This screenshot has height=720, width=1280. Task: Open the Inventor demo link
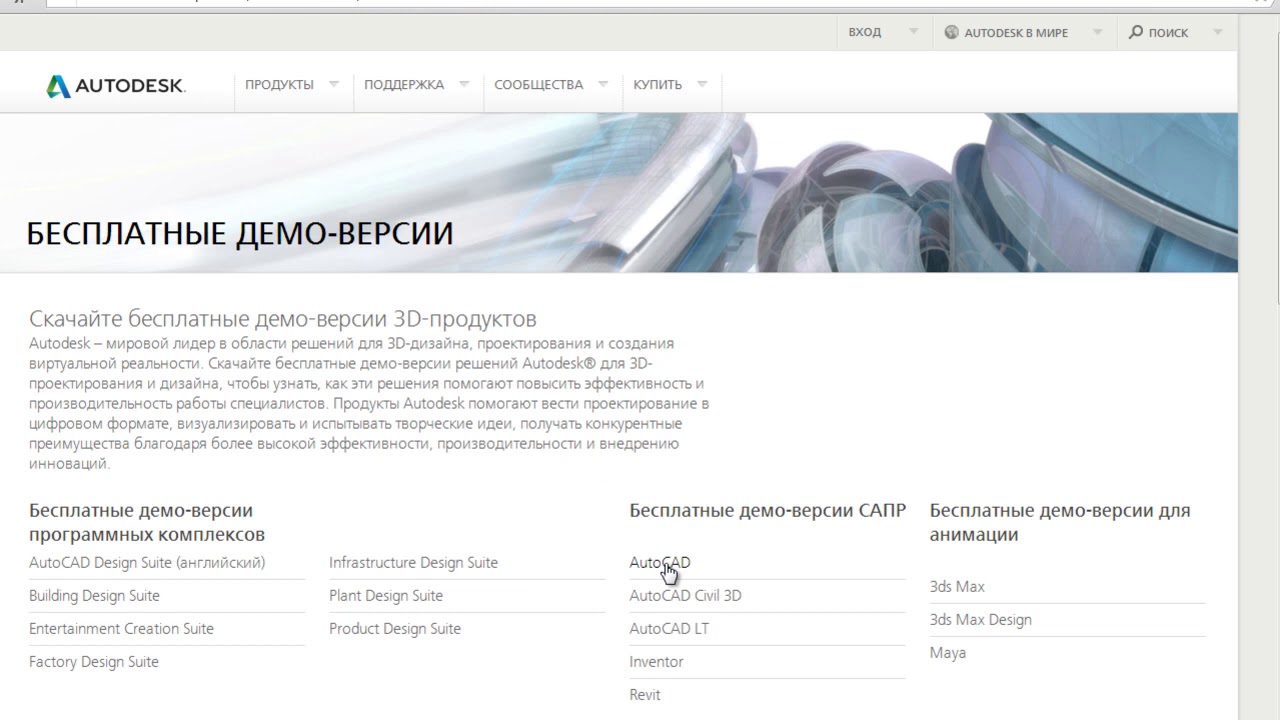pos(656,662)
